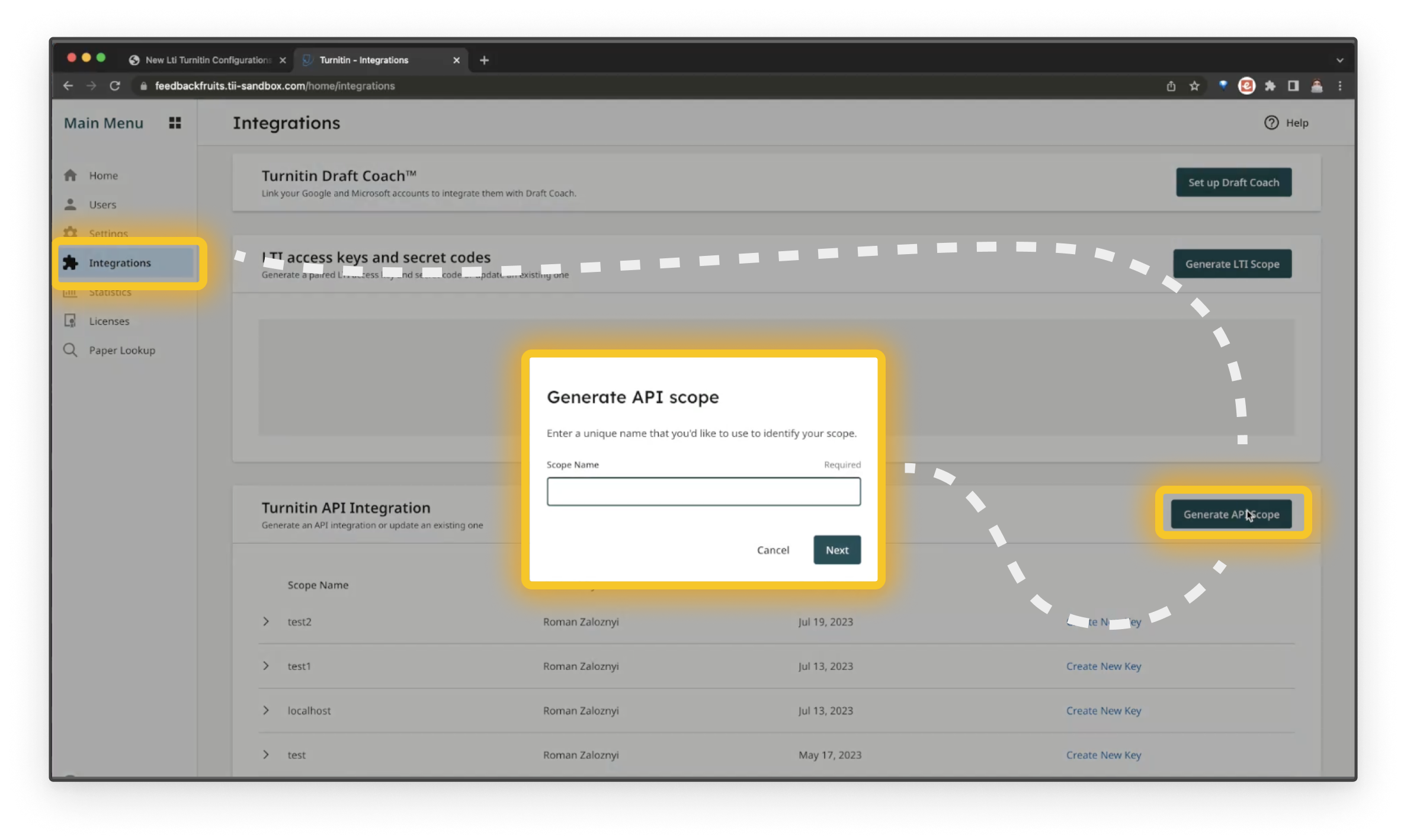
Task: Close the Turnitin - Integrations tab
Action: [456, 60]
